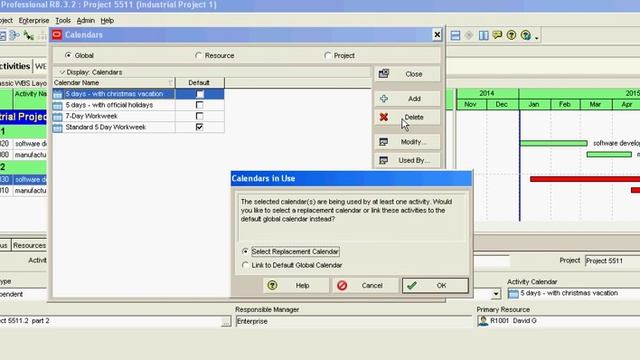Click the Project 5511 input field
Image resolution: width=640 pixels, height=360 pixels.
pos(612,261)
